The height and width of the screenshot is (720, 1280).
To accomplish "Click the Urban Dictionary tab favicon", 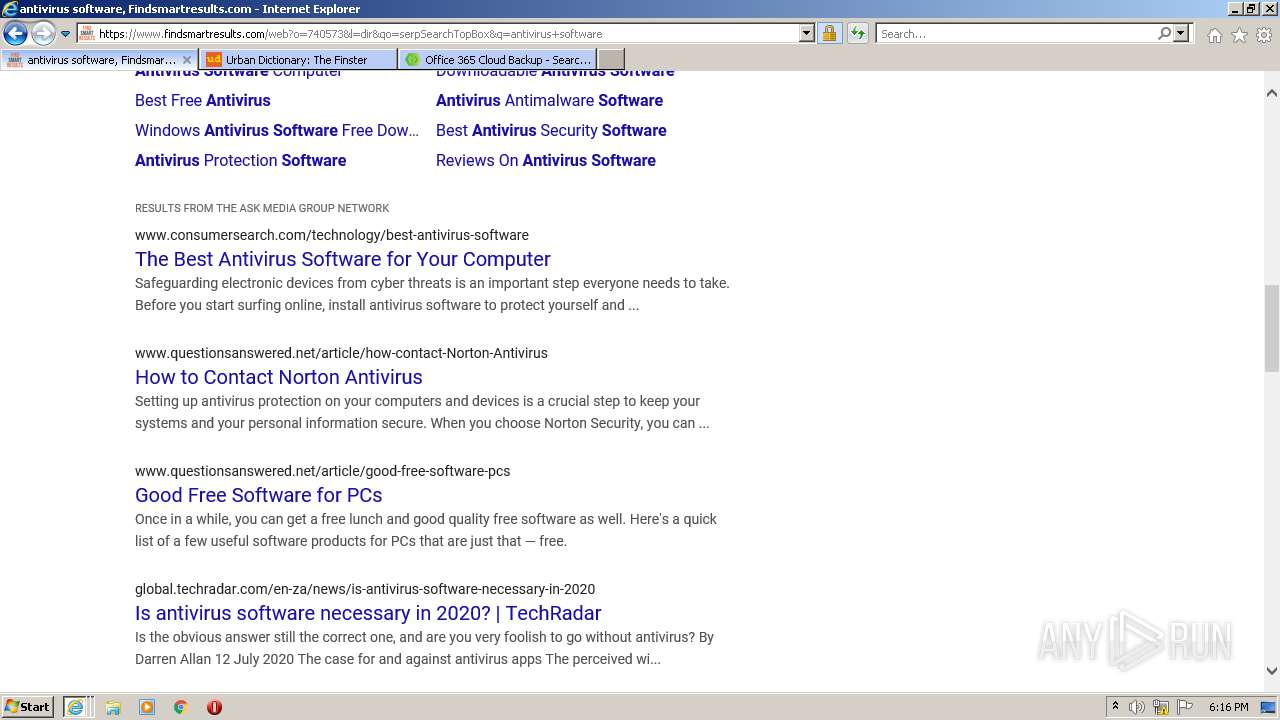I will 213,59.
